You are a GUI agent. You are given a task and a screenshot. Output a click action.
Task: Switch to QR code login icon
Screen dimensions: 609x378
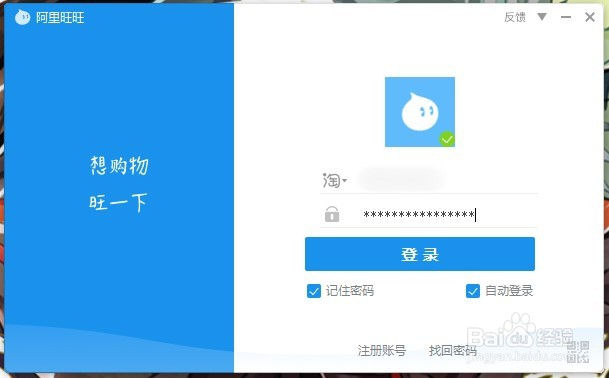pyautogui.click(x=578, y=352)
